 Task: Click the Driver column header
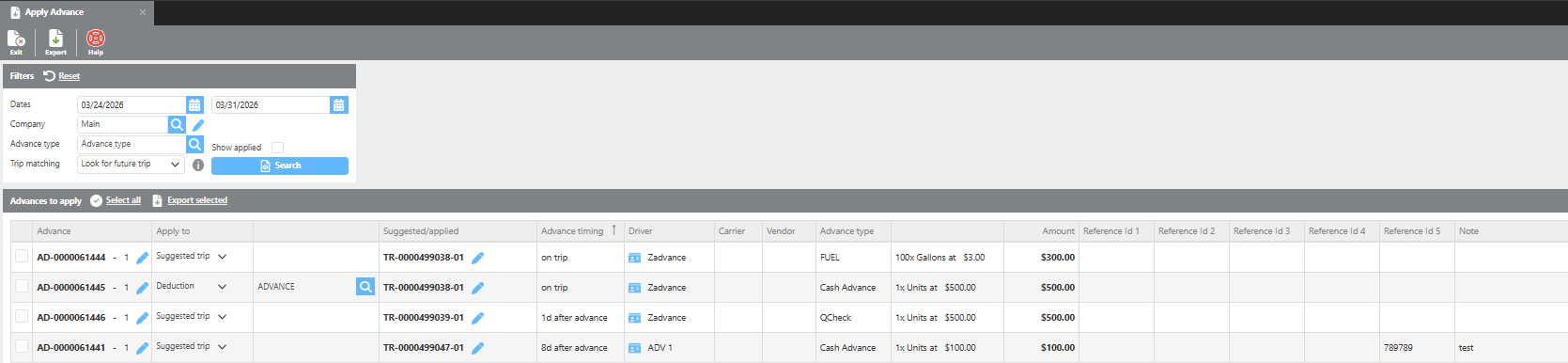[669, 230]
